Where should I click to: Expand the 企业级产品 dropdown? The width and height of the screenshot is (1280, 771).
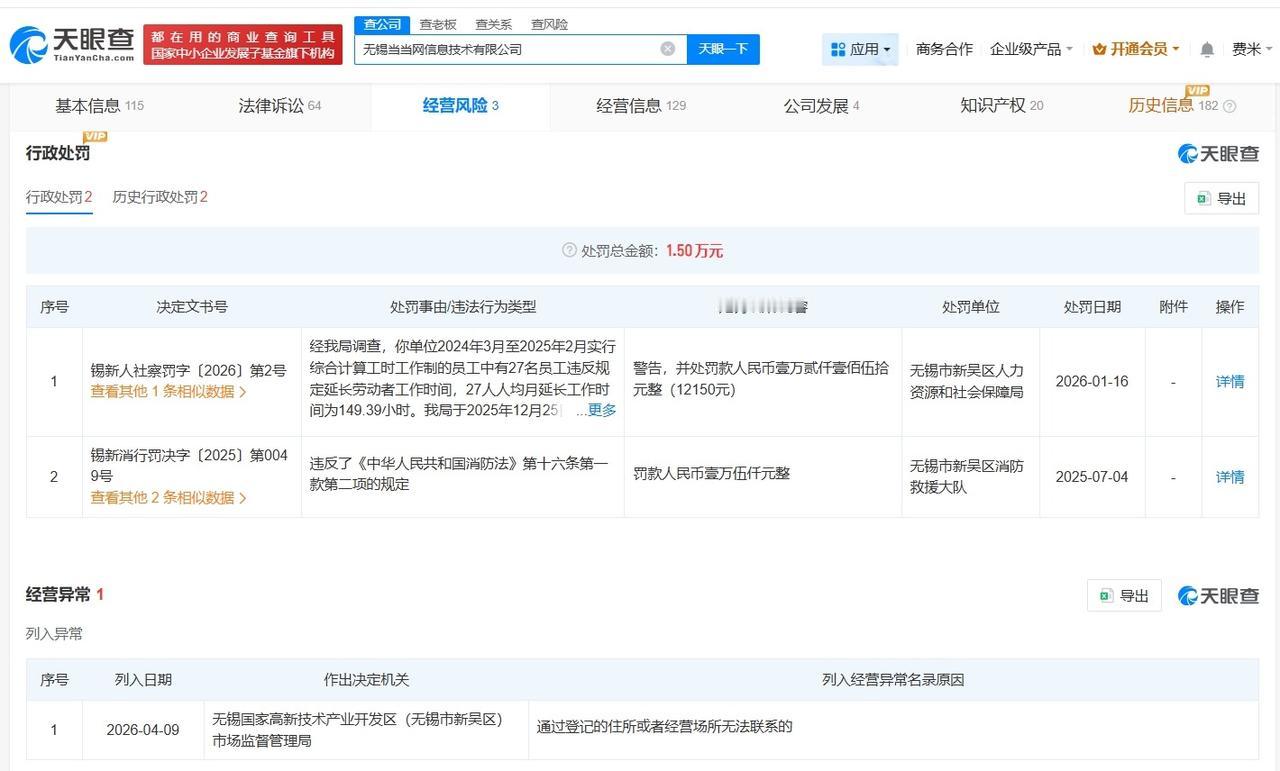1025,48
